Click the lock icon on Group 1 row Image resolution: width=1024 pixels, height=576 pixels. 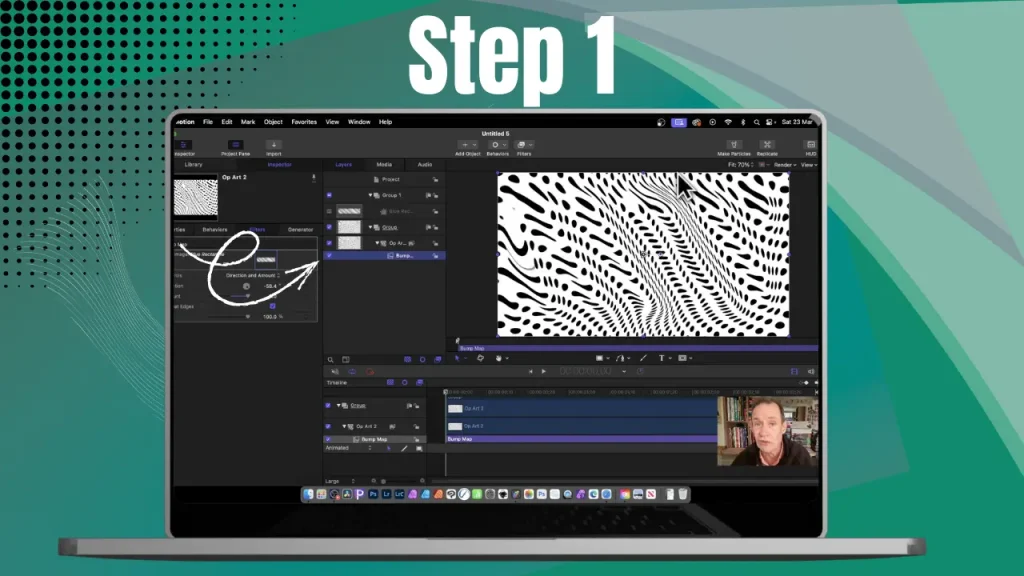coord(436,195)
